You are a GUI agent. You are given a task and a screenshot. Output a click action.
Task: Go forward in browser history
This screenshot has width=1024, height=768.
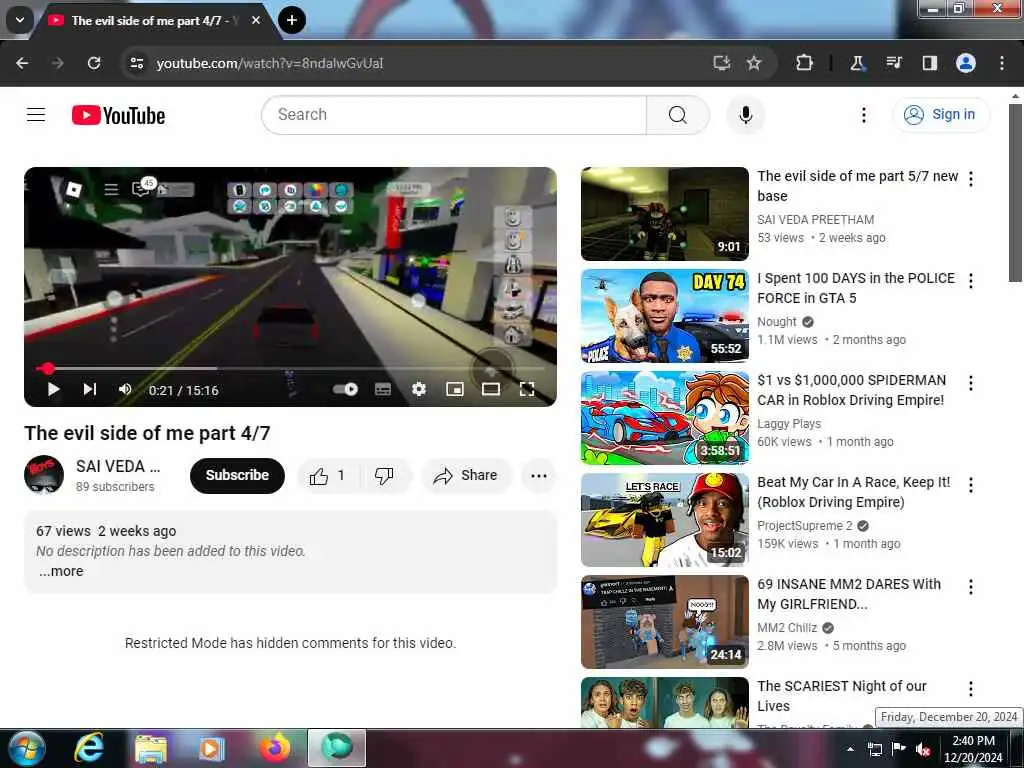[57, 63]
